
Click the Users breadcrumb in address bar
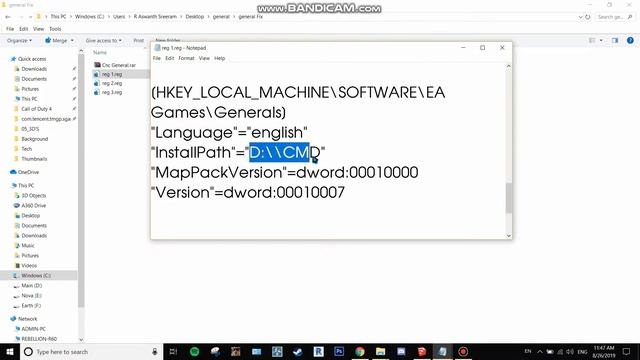[119, 17]
